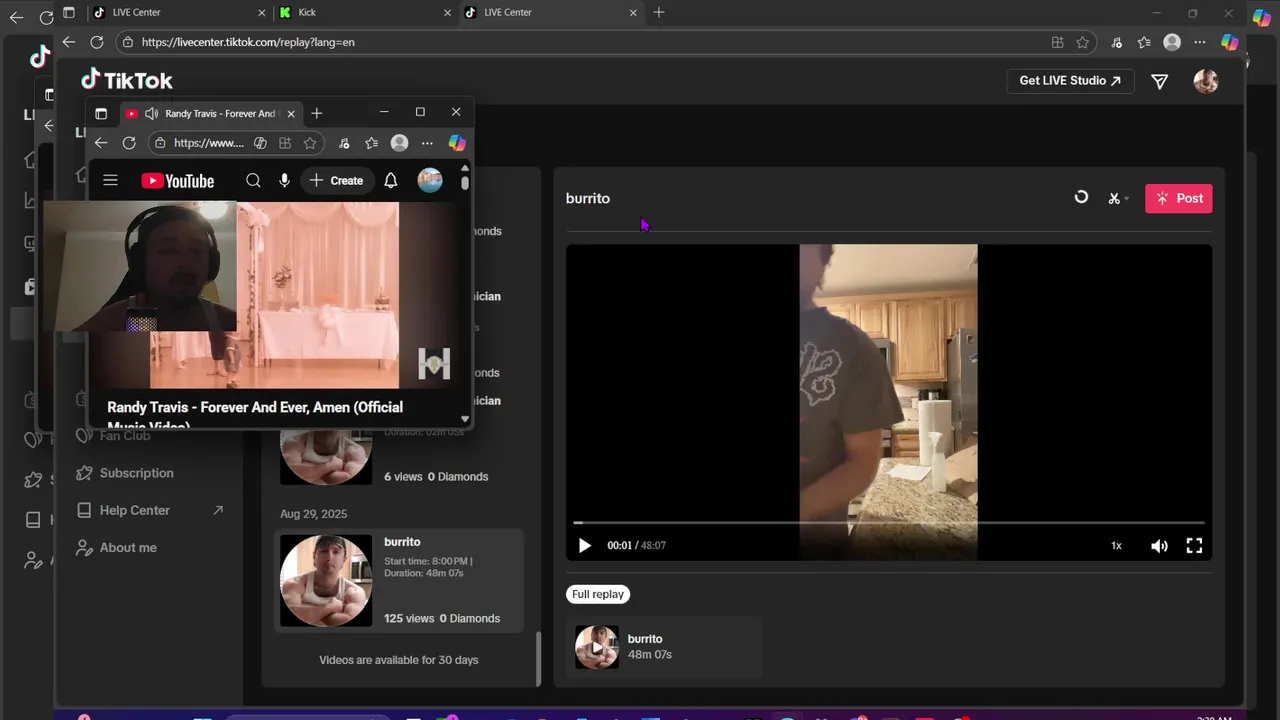The image size is (1280, 720).
Task: Open a new tab in main browser
Action: pyautogui.click(x=658, y=13)
